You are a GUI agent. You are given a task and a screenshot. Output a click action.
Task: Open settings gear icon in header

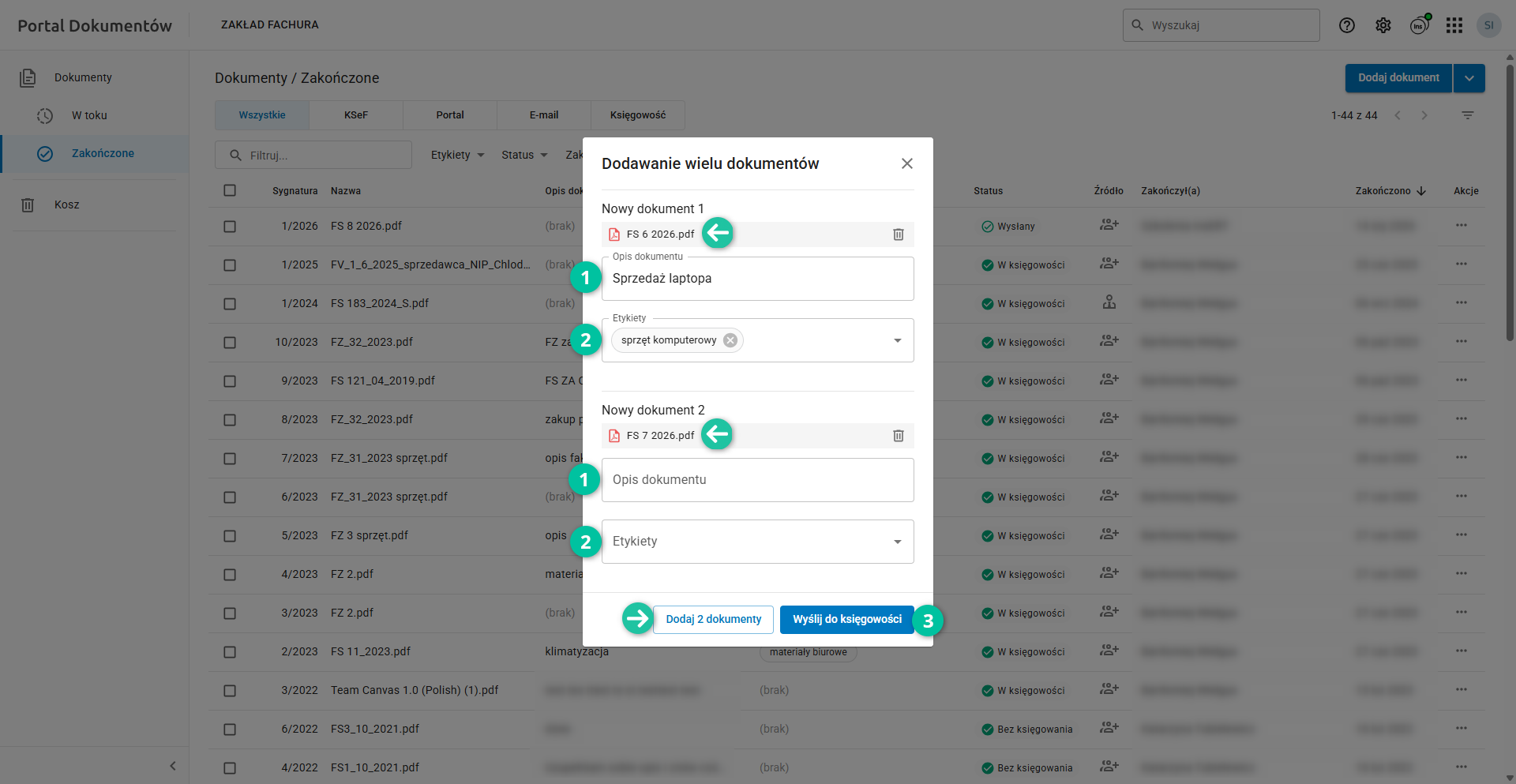click(x=1383, y=25)
